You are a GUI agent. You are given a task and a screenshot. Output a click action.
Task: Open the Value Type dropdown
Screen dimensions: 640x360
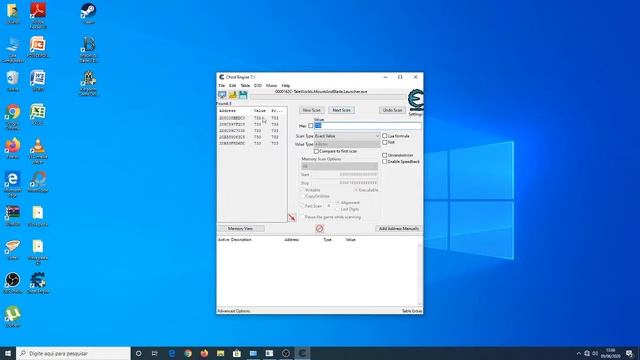[347, 144]
